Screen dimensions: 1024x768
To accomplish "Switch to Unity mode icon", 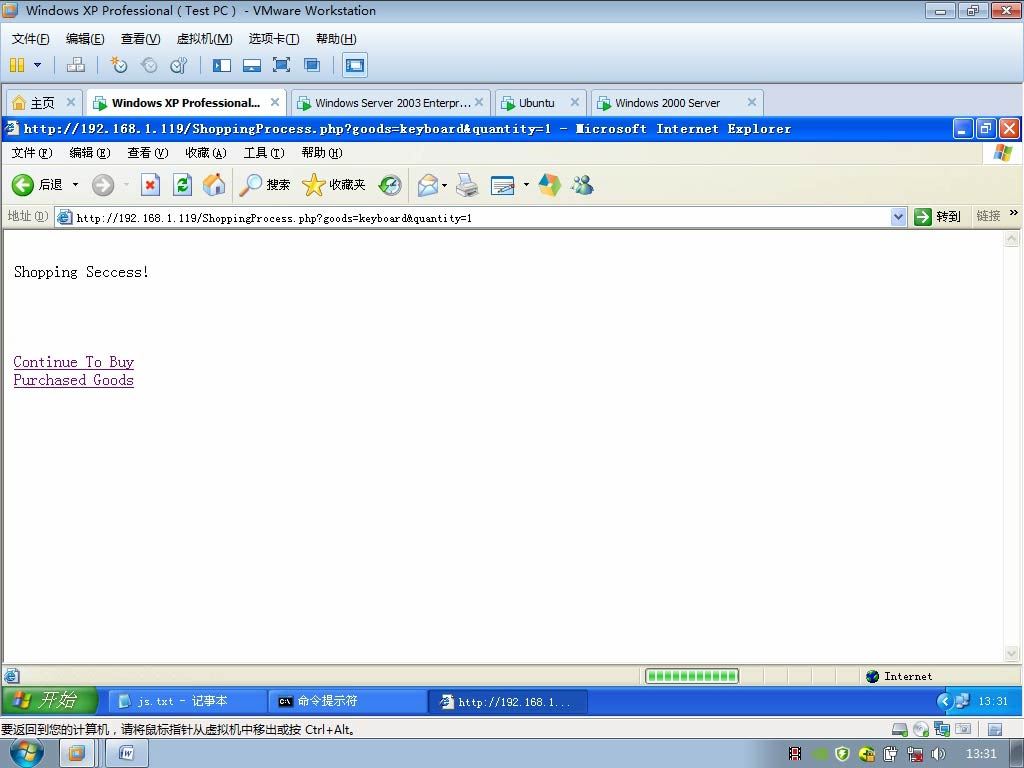I will (x=312, y=65).
